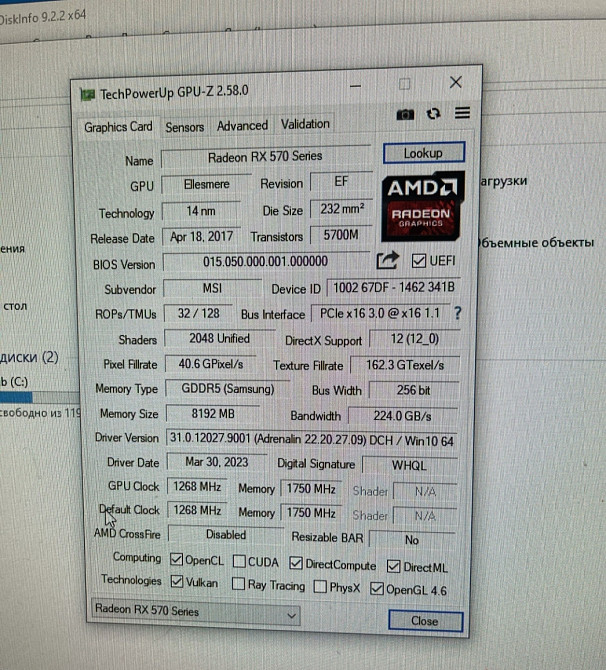Toggle the UEFI checkbox
This screenshot has height=670, width=606.
419,261
